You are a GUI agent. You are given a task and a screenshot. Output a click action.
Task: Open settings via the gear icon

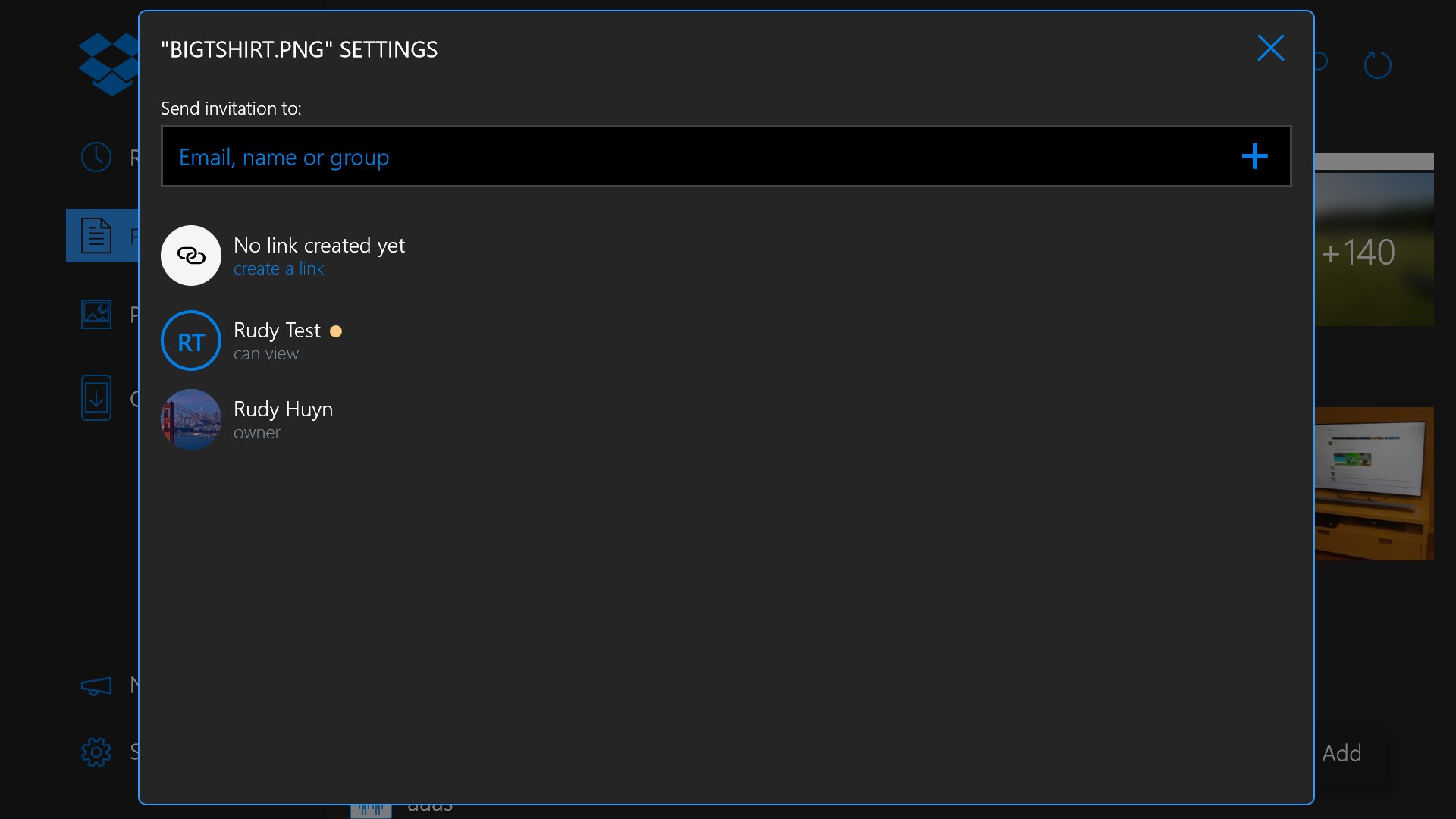click(96, 752)
